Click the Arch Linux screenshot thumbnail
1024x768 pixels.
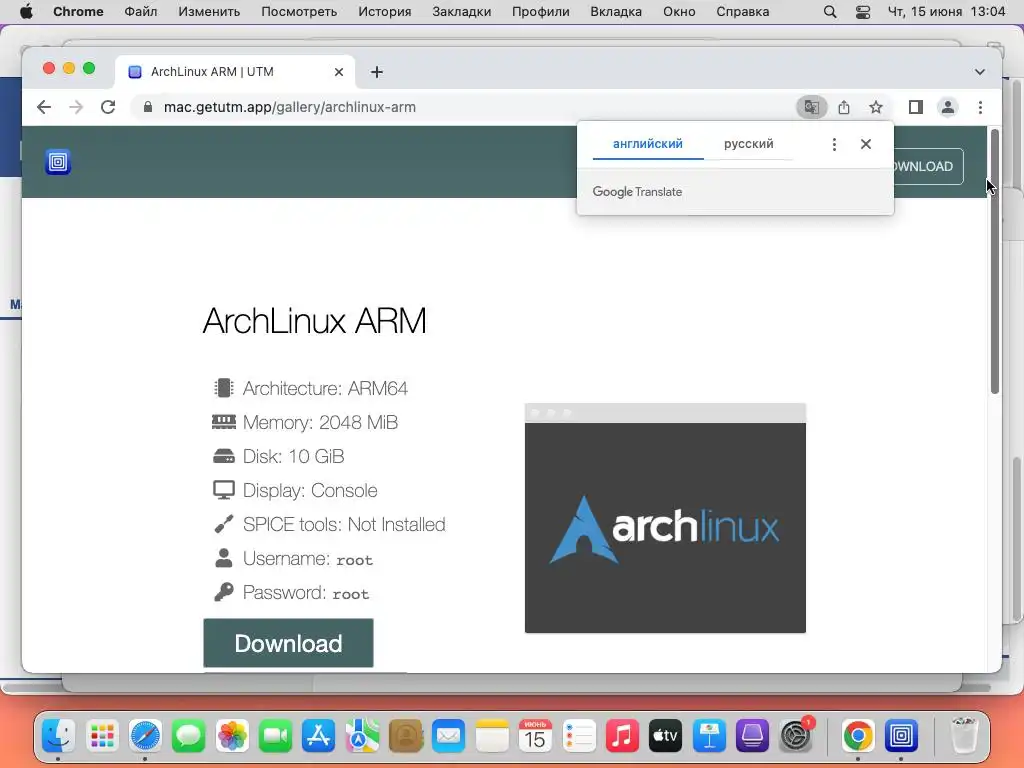pyautogui.click(x=665, y=518)
